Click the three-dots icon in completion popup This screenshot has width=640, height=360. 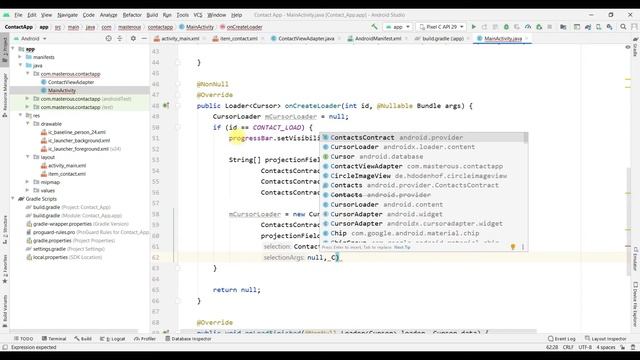coord(523,247)
